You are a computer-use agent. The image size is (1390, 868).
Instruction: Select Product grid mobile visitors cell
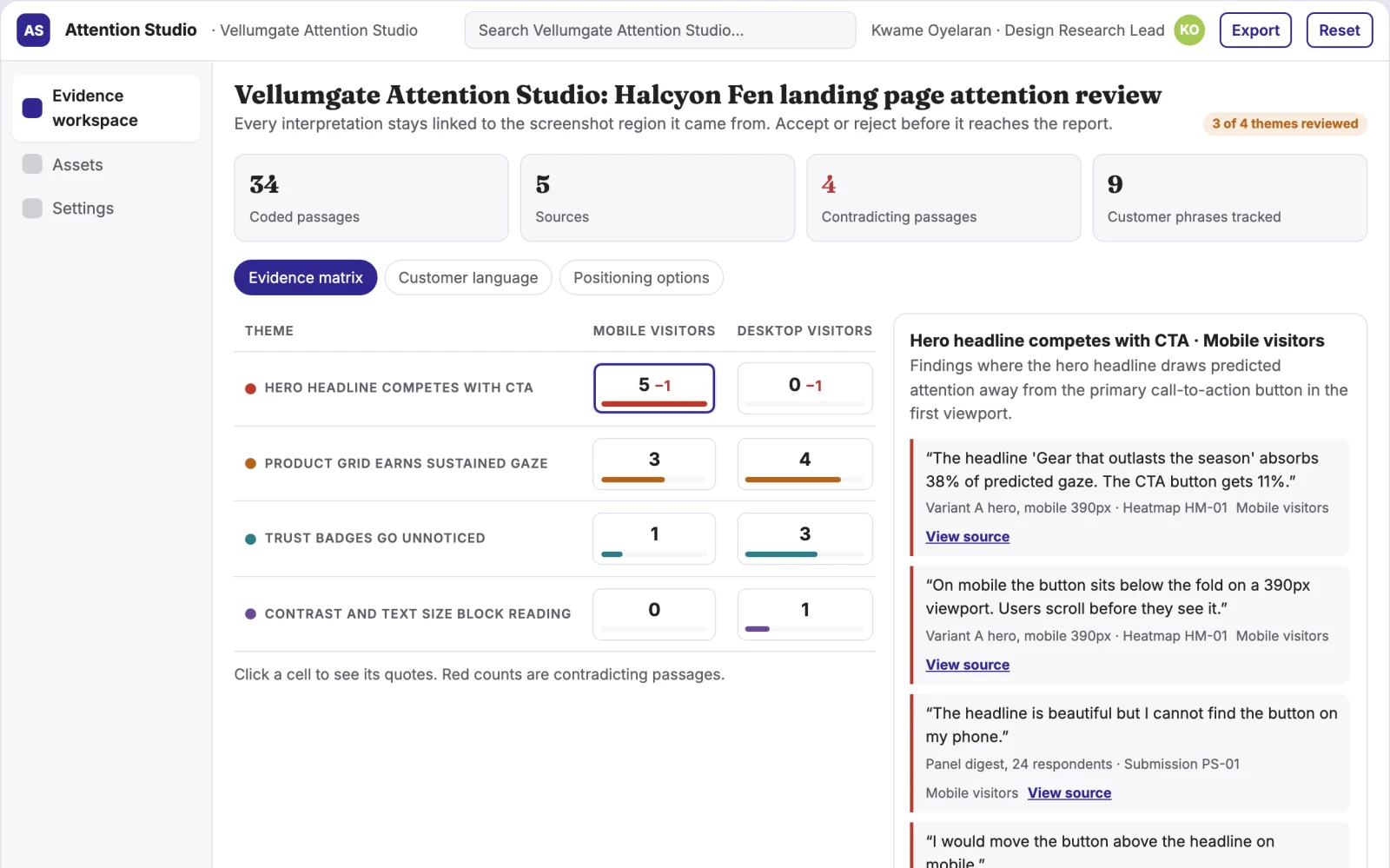point(654,464)
